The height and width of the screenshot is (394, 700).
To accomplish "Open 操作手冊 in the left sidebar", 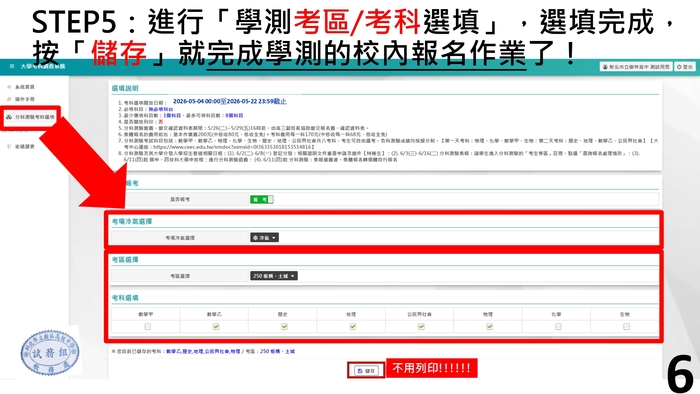I will (25, 99).
